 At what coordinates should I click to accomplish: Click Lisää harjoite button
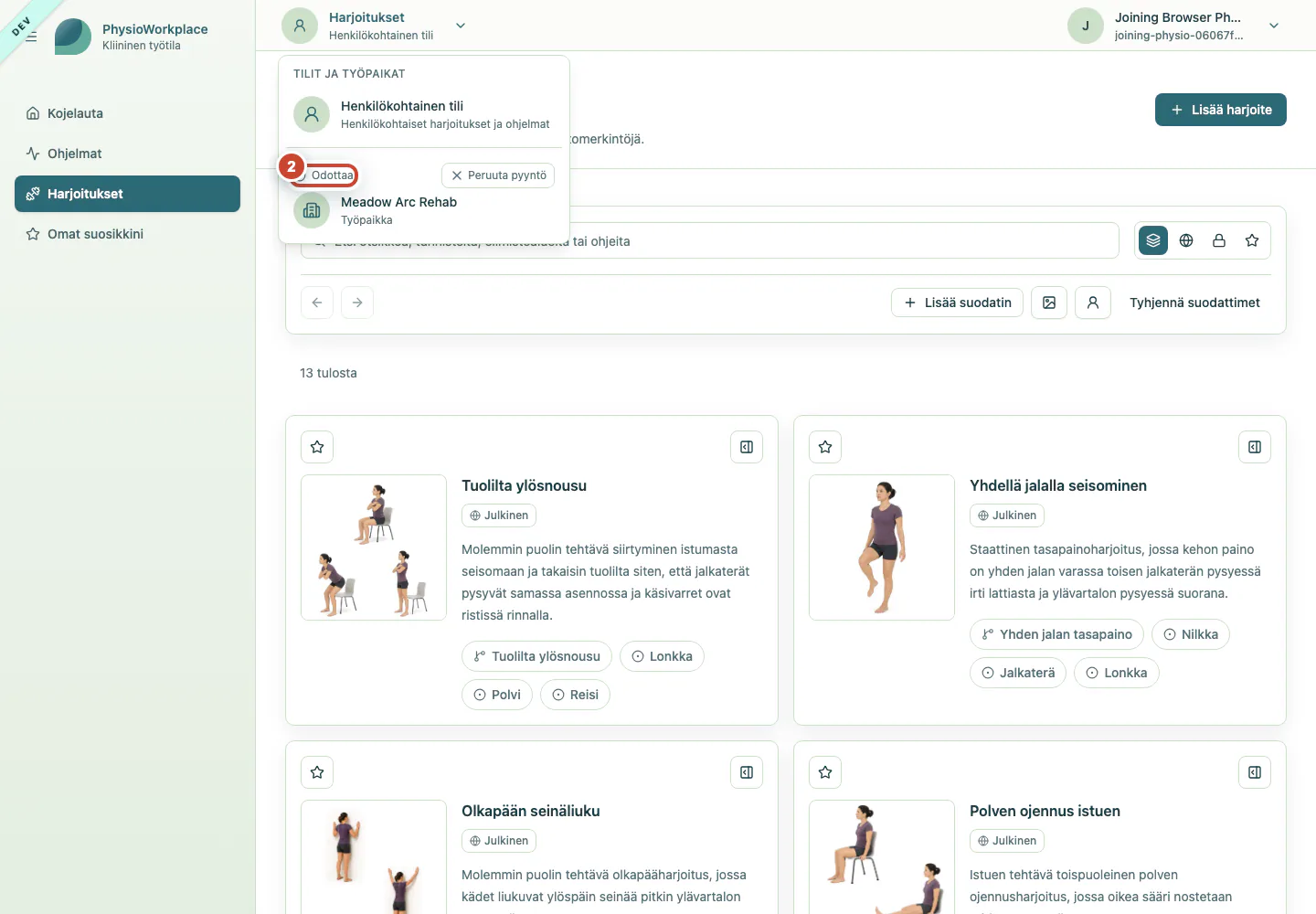[x=1221, y=110]
